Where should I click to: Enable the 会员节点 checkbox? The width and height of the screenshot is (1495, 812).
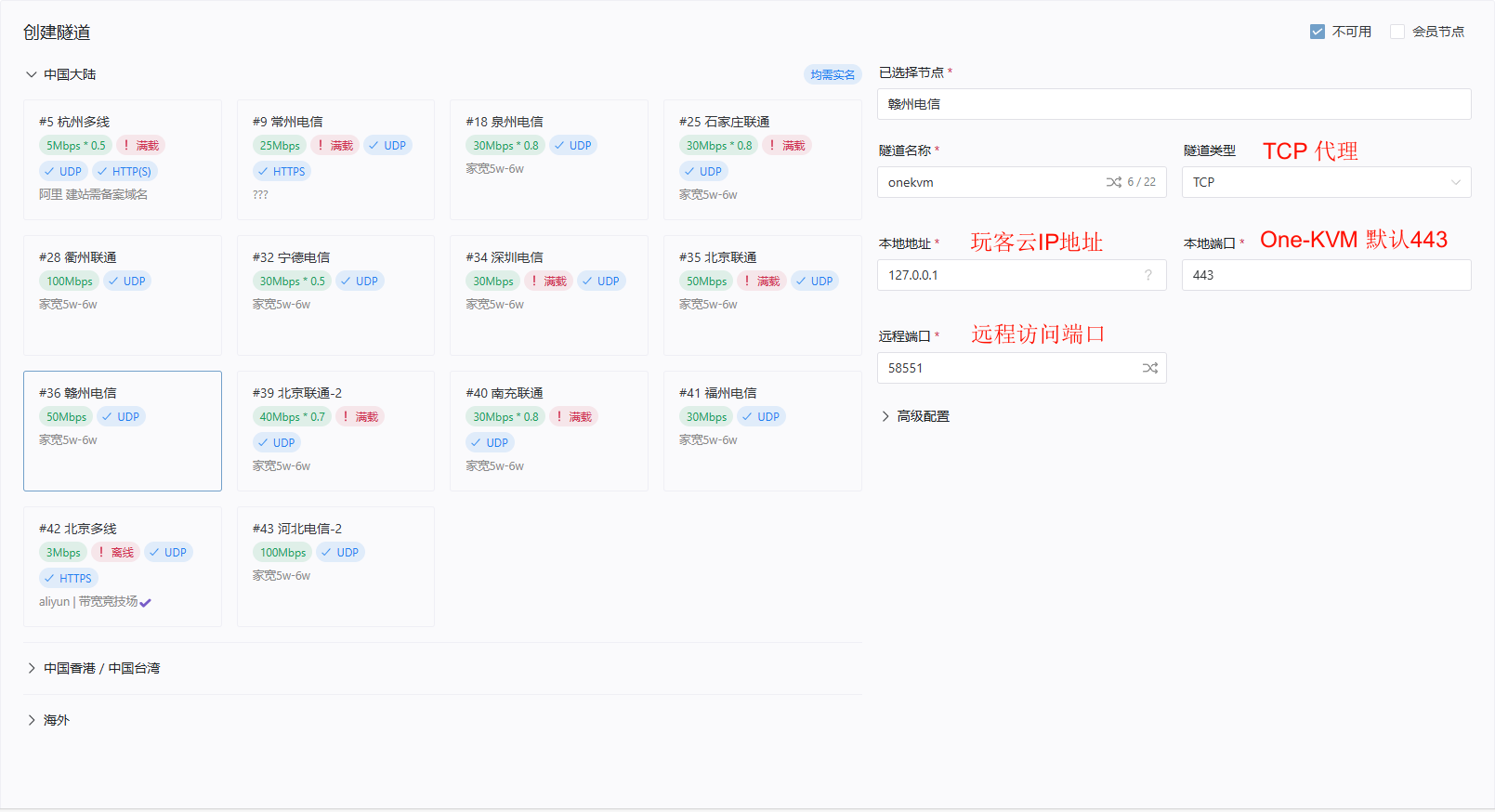coord(1397,32)
